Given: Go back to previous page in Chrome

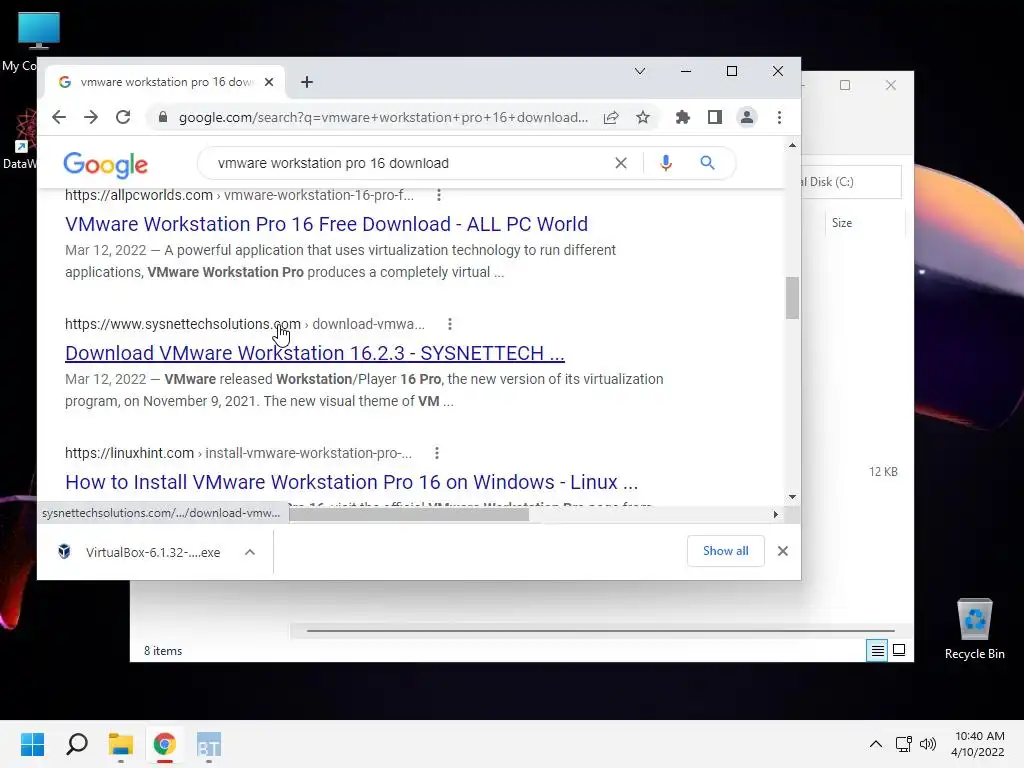Looking at the screenshot, I should pos(59,118).
